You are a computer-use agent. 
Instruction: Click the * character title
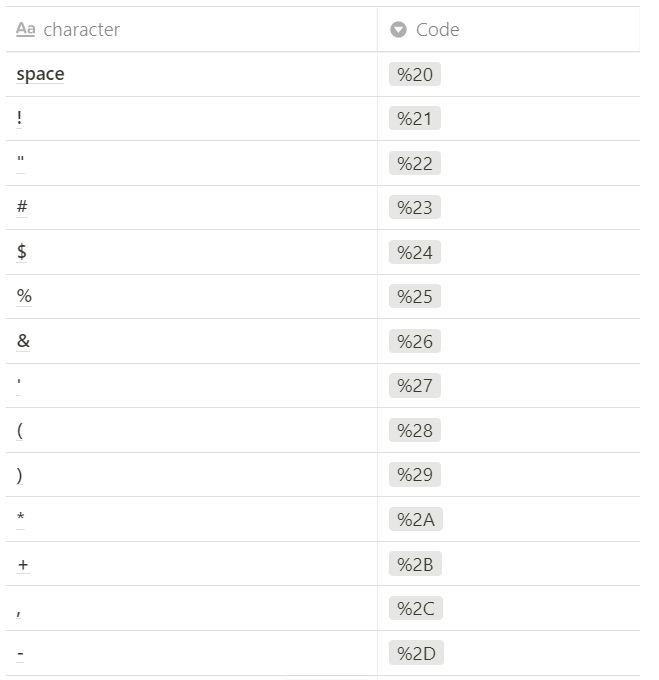click(21, 519)
